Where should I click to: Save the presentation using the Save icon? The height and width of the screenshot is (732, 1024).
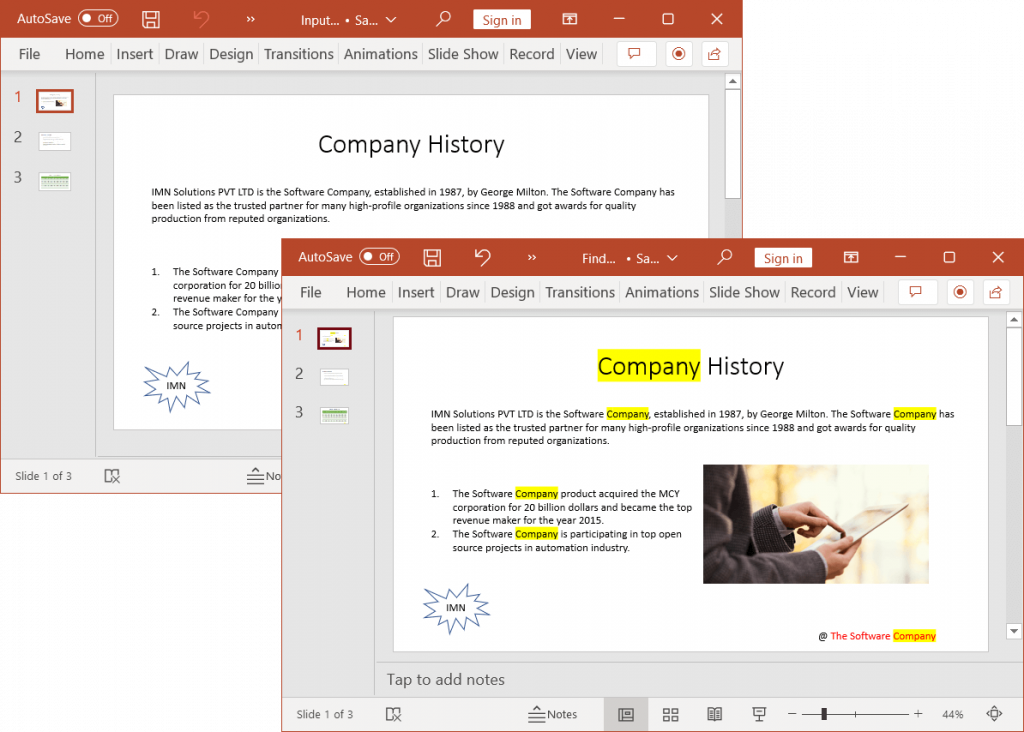(432, 257)
